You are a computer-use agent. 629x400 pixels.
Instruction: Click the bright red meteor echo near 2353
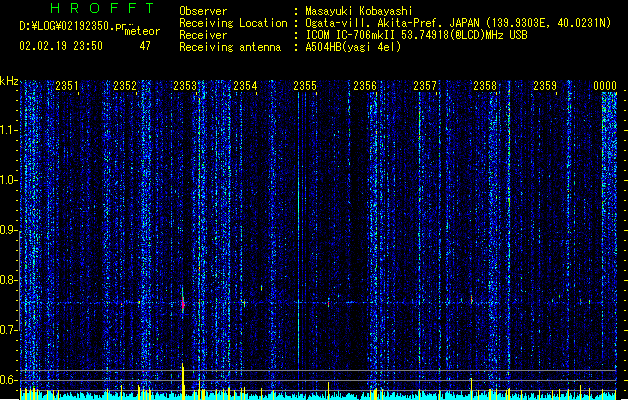click(183, 303)
